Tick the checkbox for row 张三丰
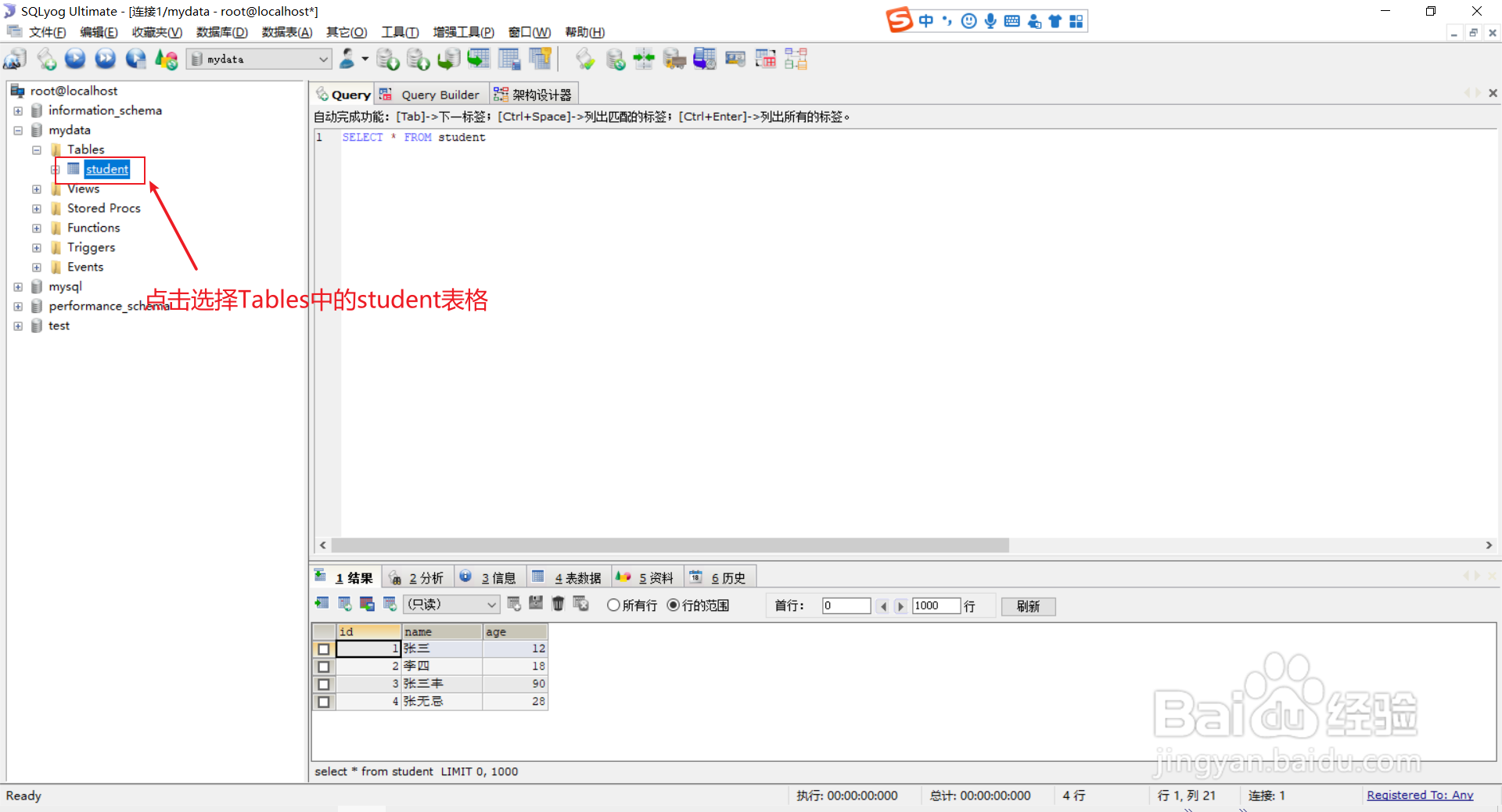 (324, 684)
